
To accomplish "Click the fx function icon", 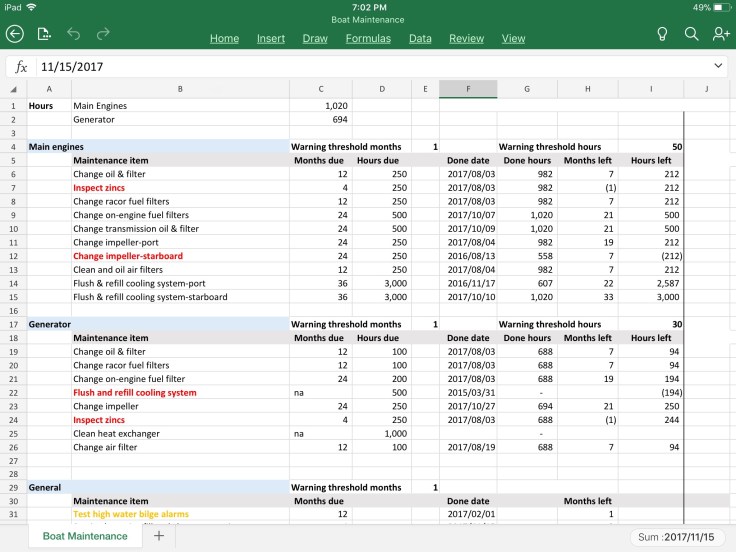I will point(22,67).
